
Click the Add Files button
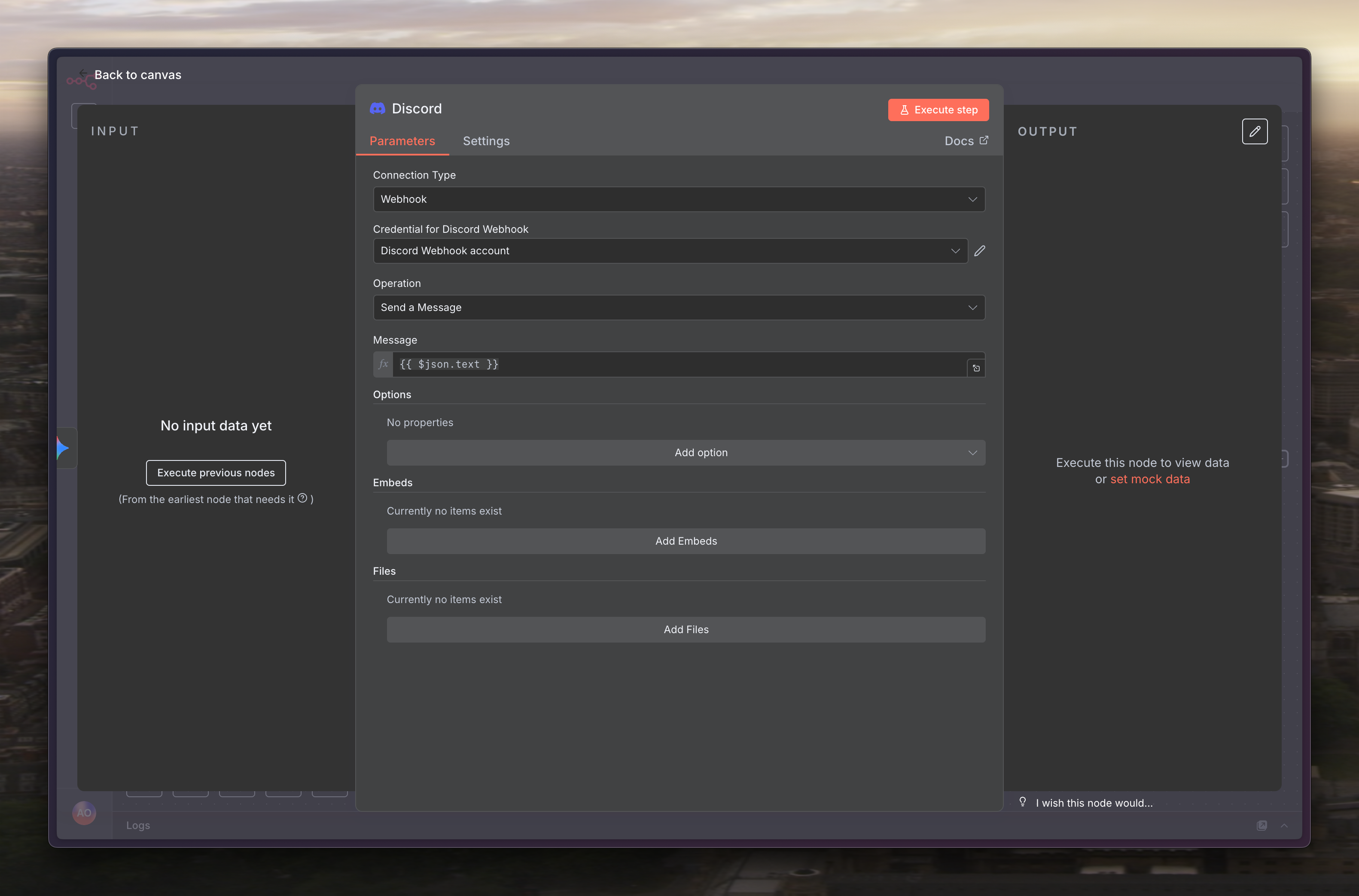686,629
